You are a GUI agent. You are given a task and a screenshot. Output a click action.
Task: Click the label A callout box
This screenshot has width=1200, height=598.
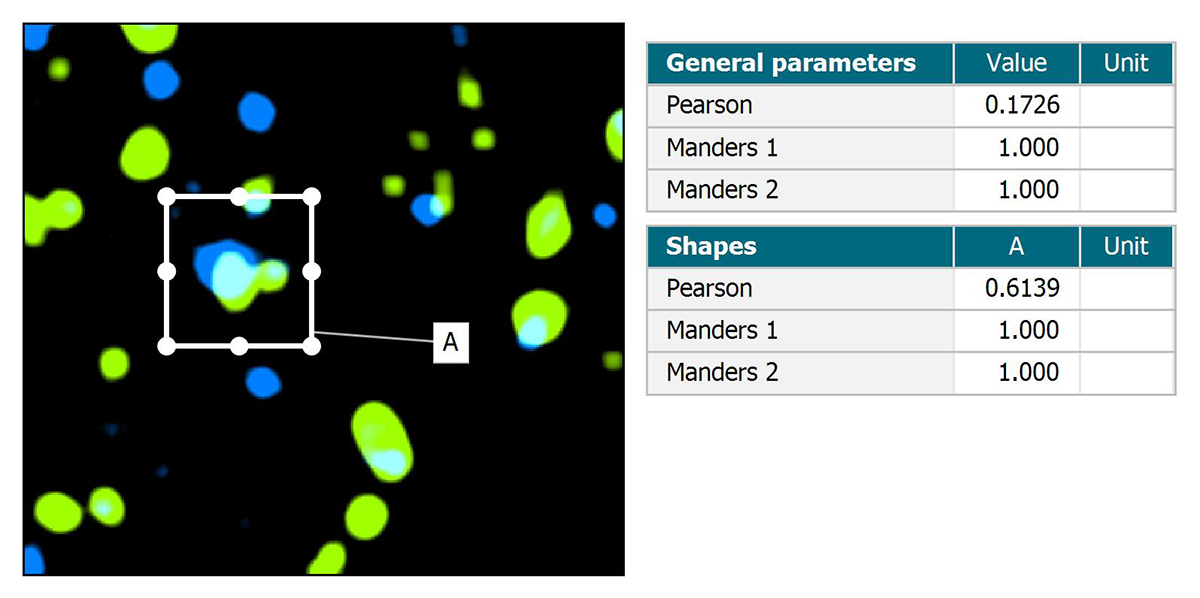click(450, 343)
